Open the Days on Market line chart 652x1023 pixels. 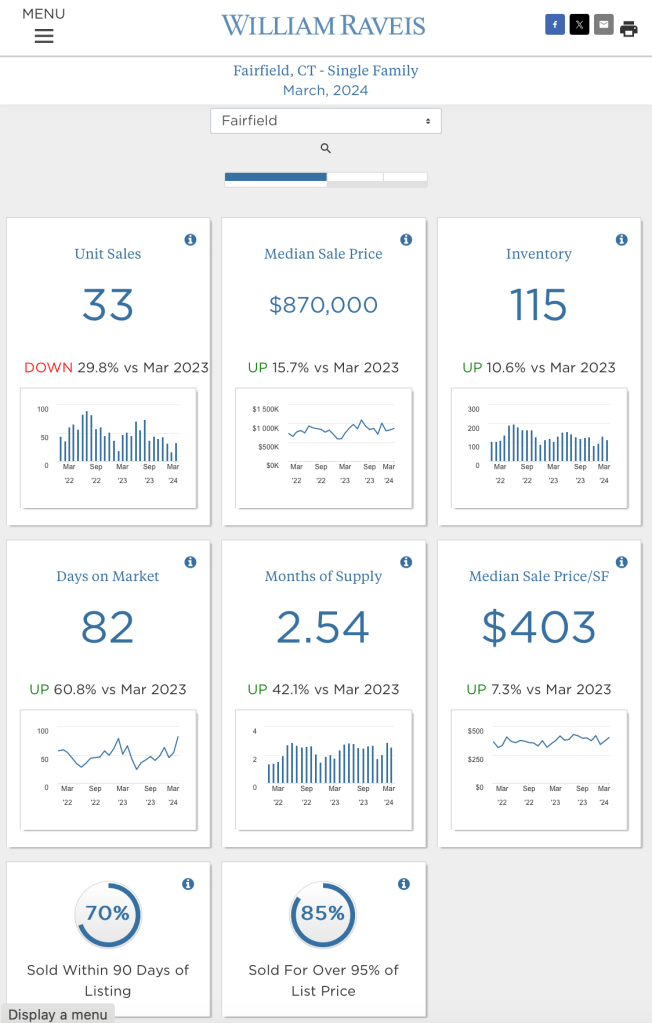point(108,769)
